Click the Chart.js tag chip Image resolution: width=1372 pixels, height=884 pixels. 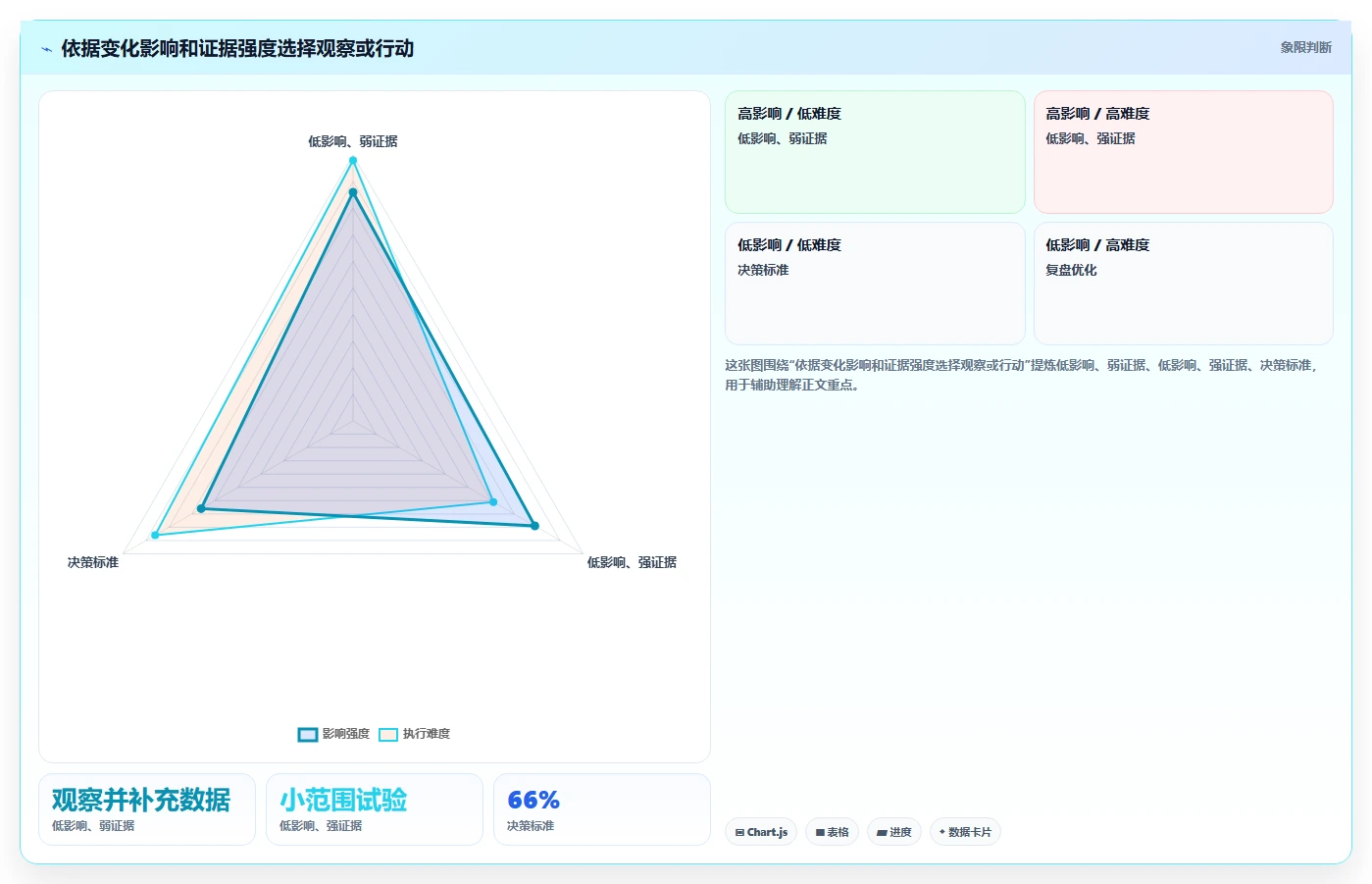coord(761,832)
